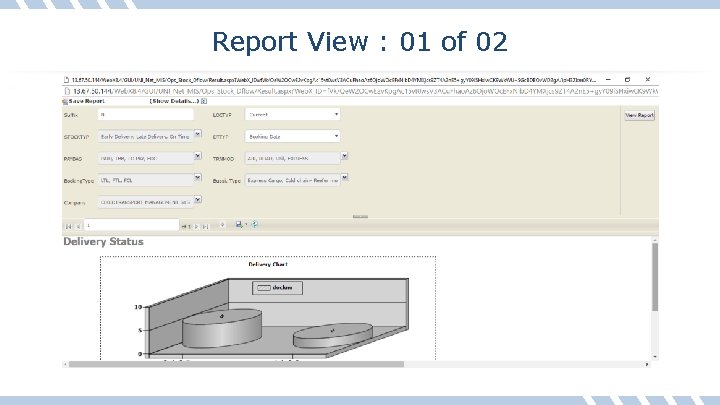
Task: Click the scroll right arrow
Action: (647, 364)
